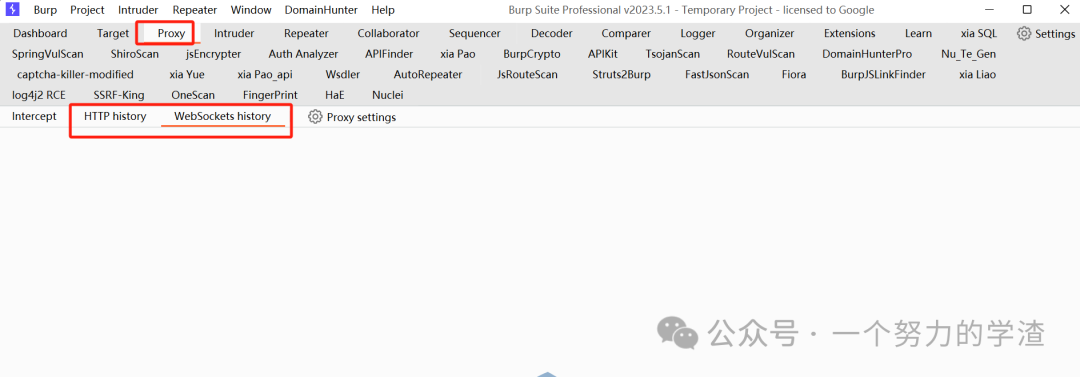Open the Settings gear at top right
The width and height of the screenshot is (1080, 377).
point(1024,33)
